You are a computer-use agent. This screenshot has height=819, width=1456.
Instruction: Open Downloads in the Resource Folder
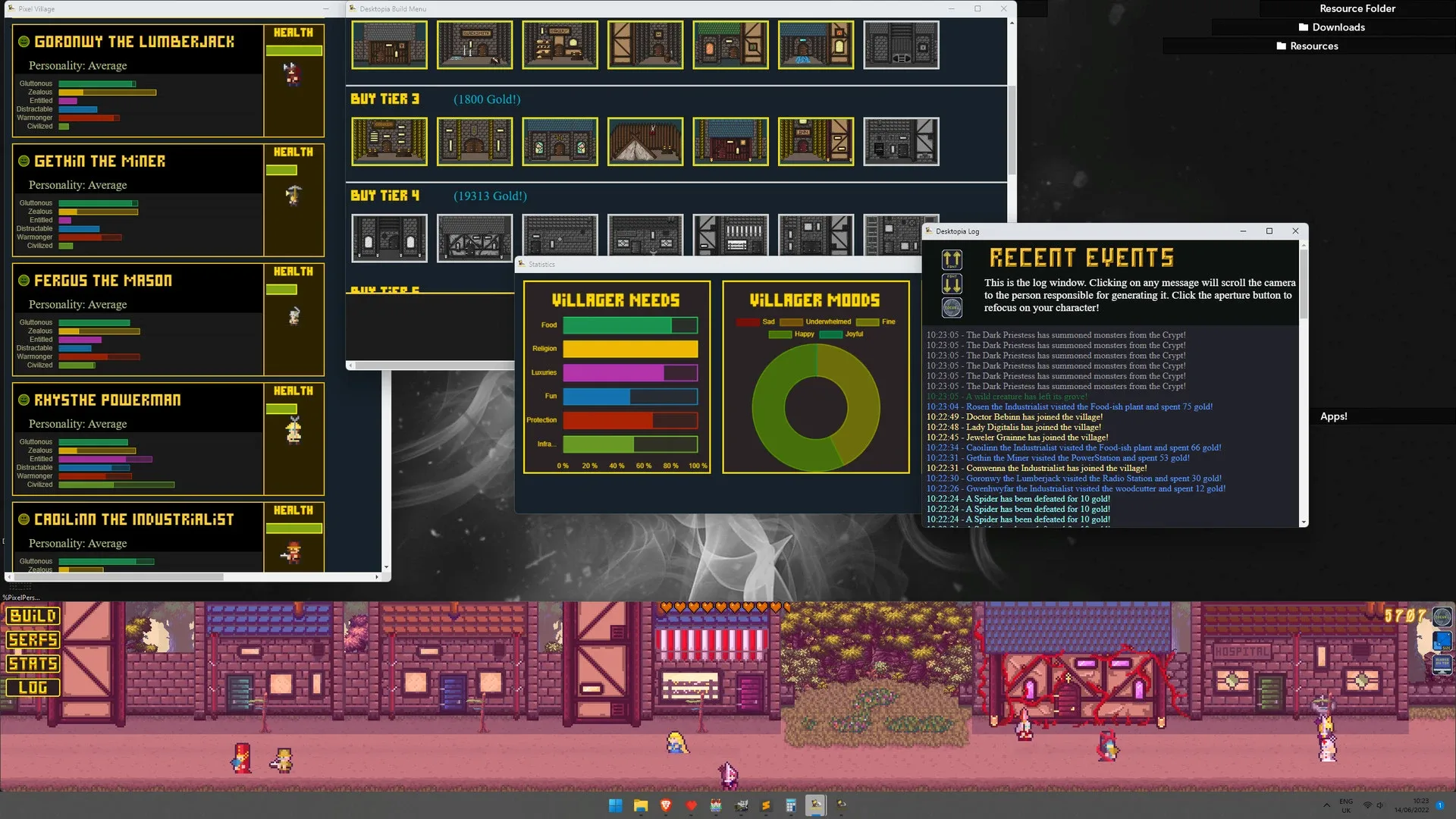1332,27
